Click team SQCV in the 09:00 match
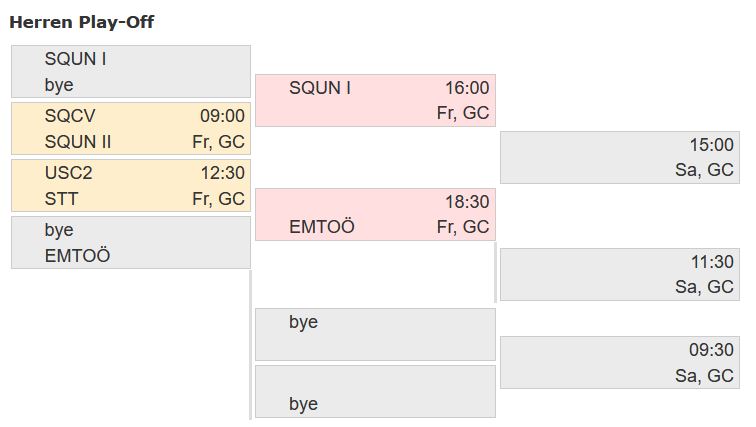The width and height of the screenshot is (756, 427). click(x=70, y=116)
